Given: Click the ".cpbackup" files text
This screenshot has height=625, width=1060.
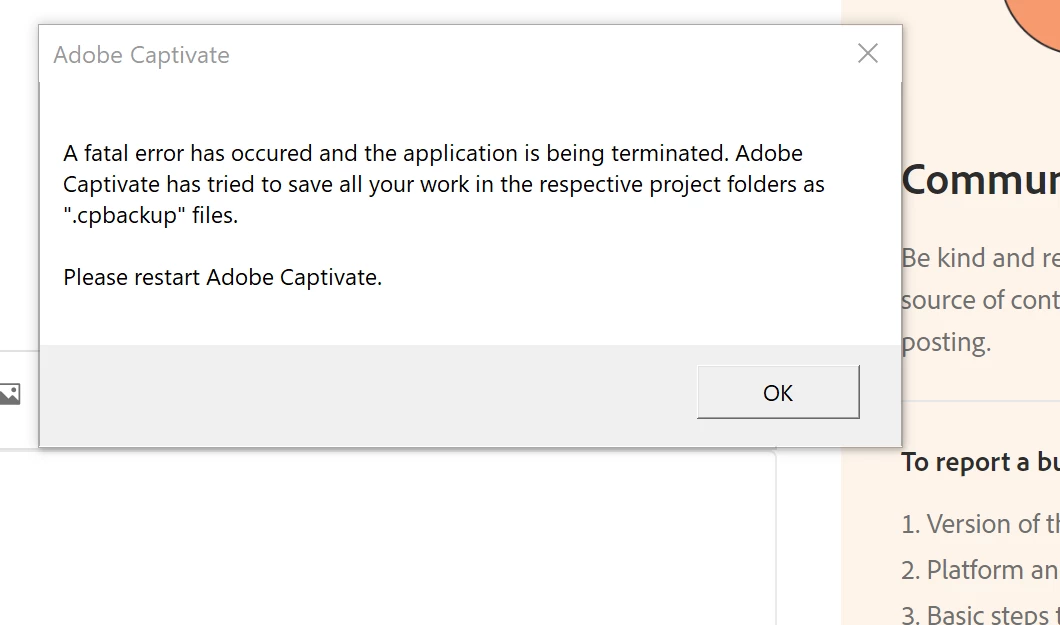Looking at the screenshot, I should 150,215.
